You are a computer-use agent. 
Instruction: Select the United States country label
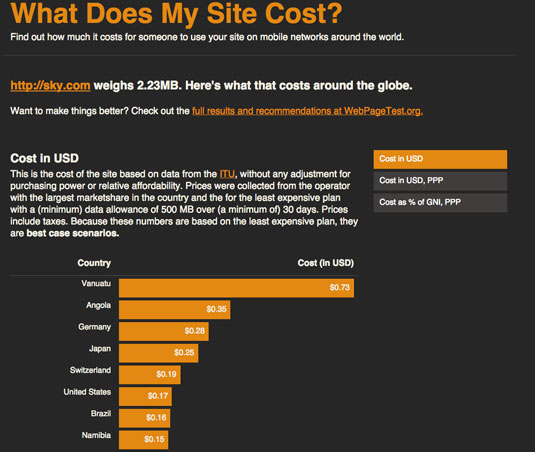coord(87,392)
